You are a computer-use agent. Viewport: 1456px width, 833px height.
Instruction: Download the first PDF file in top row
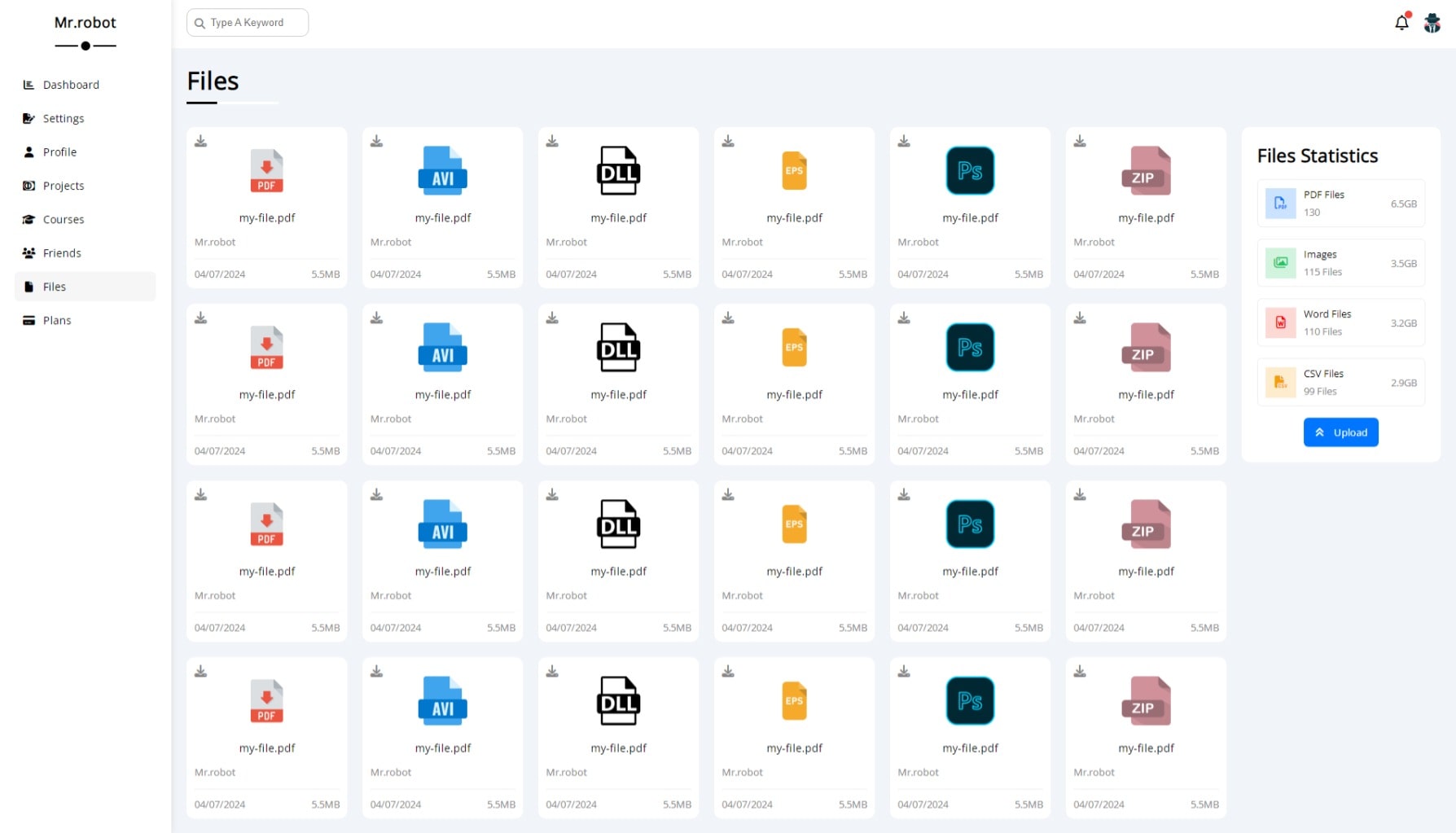201,142
